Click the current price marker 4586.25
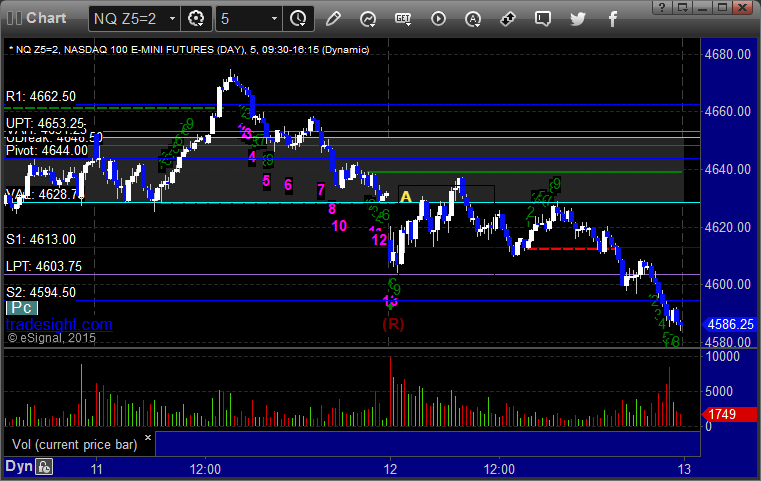 729,324
